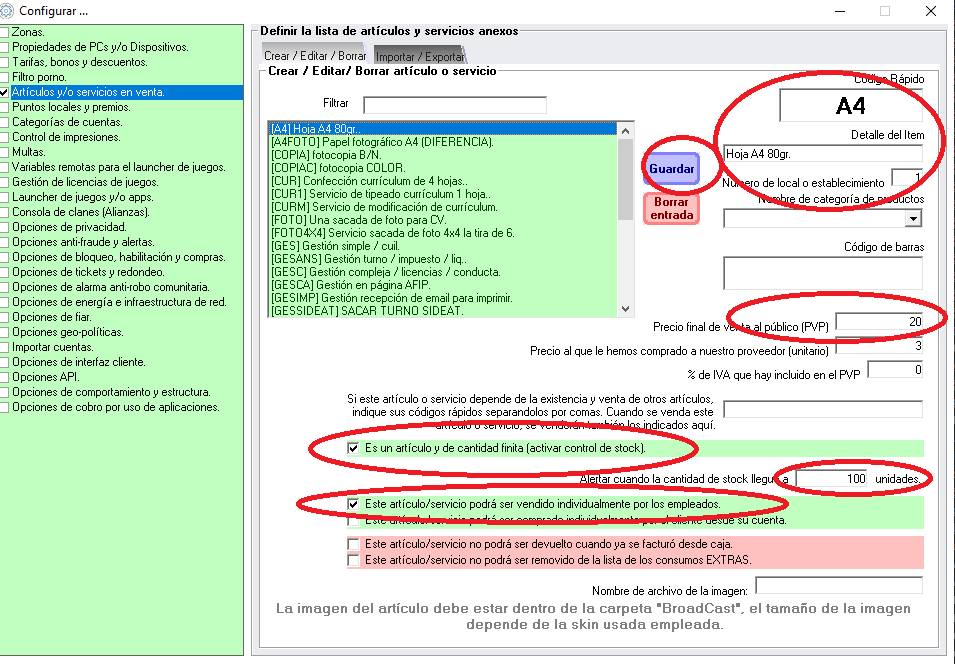Open the Multas section

coord(29,152)
